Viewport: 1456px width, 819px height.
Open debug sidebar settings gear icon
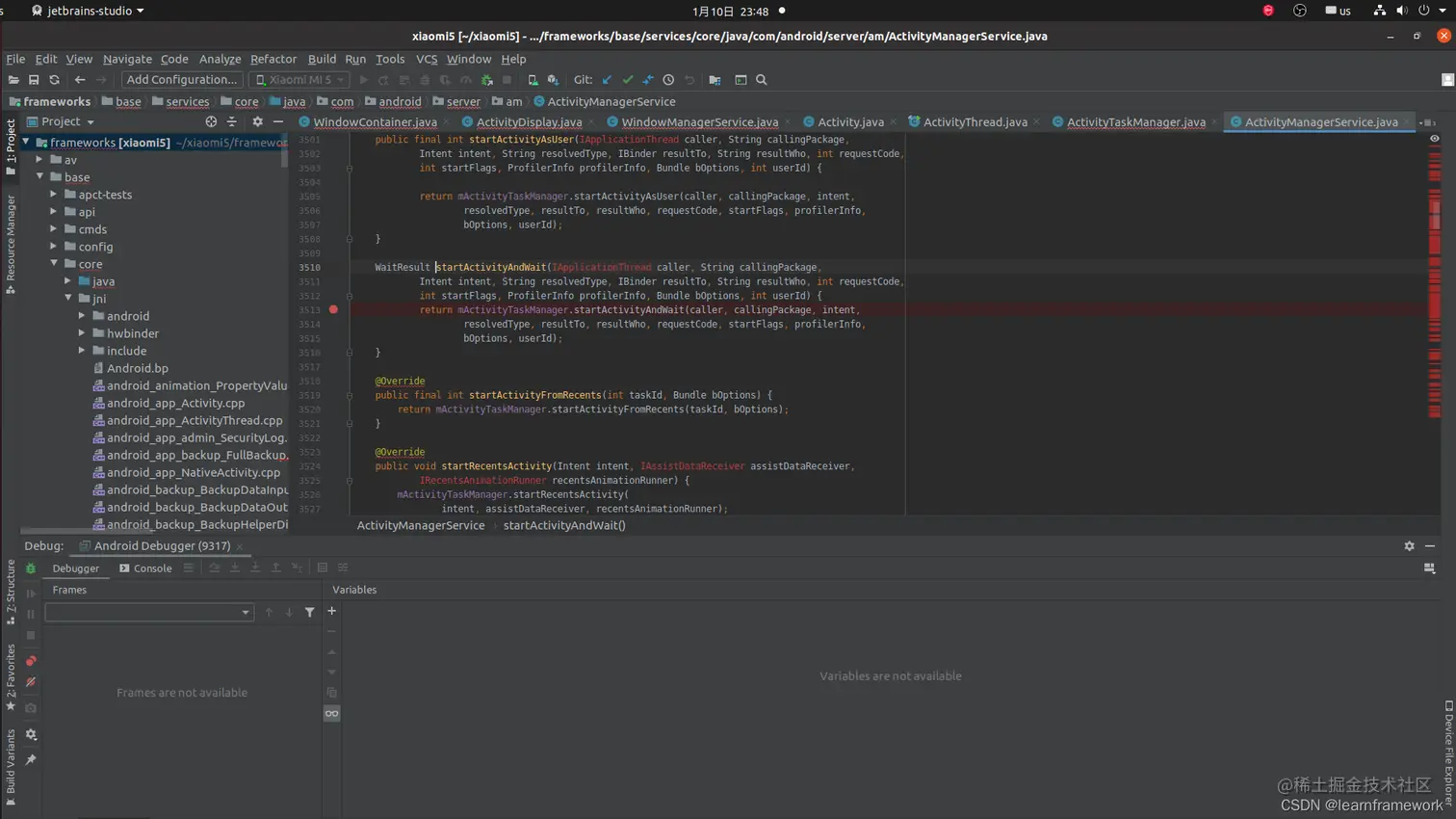coord(31,734)
